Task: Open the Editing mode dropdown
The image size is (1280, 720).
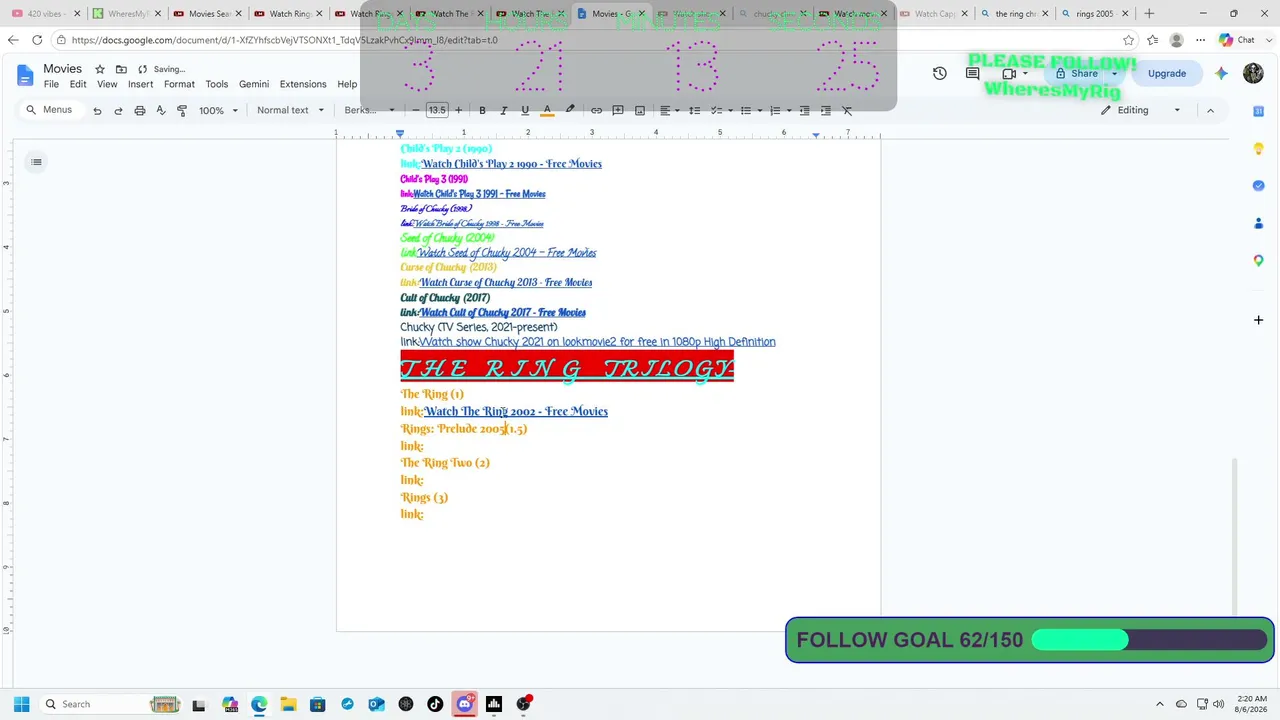Action: pyautogui.click(x=1141, y=110)
